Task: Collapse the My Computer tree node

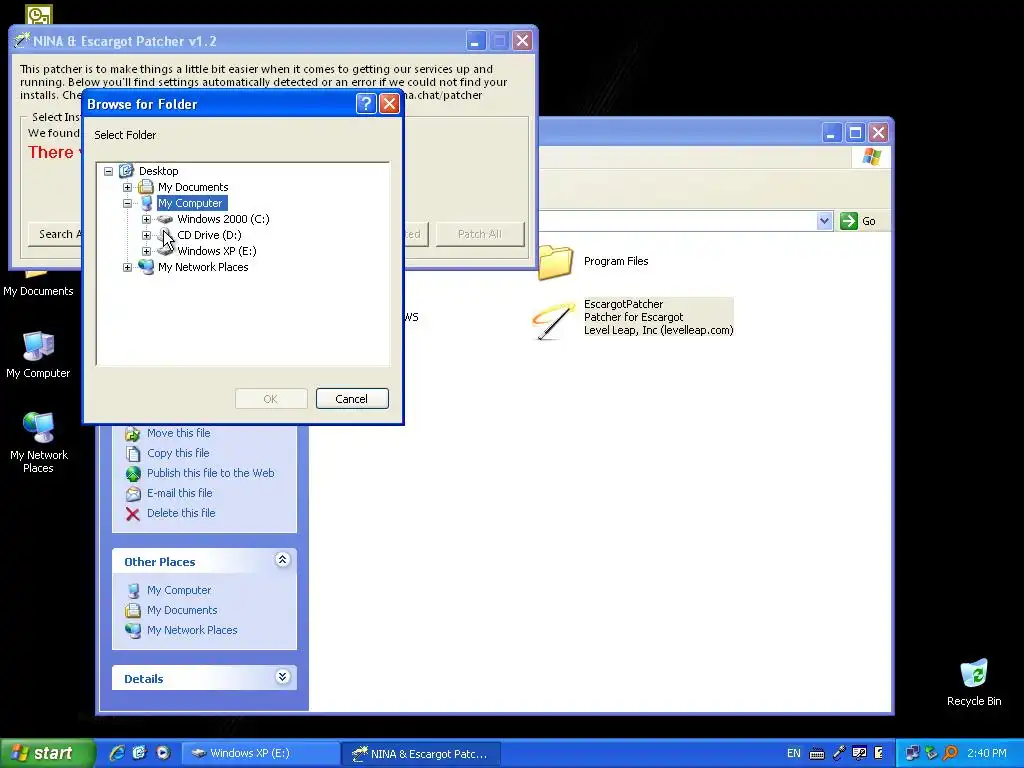Action: [x=127, y=203]
